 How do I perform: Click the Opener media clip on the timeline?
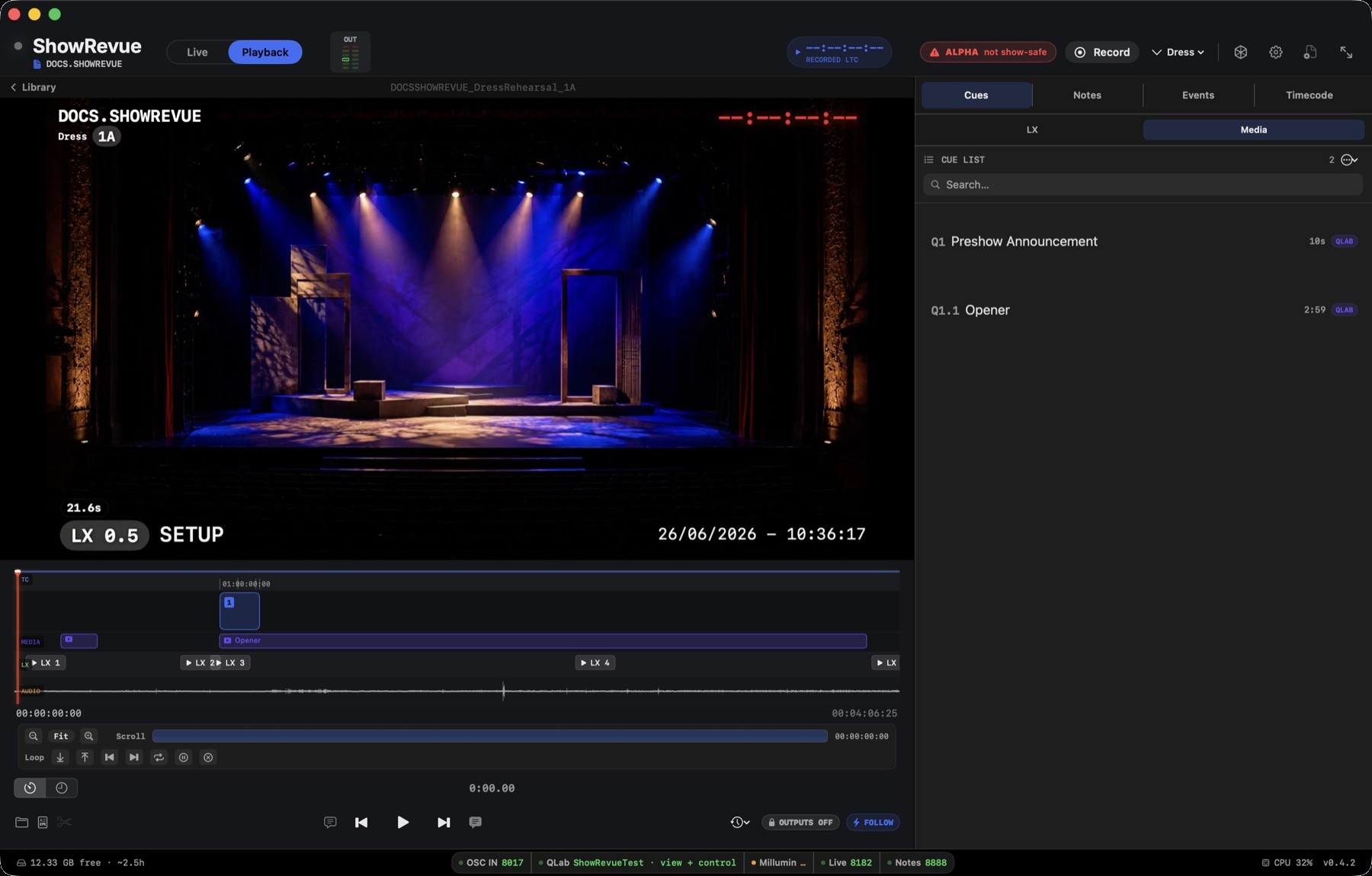tap(543, 640)
